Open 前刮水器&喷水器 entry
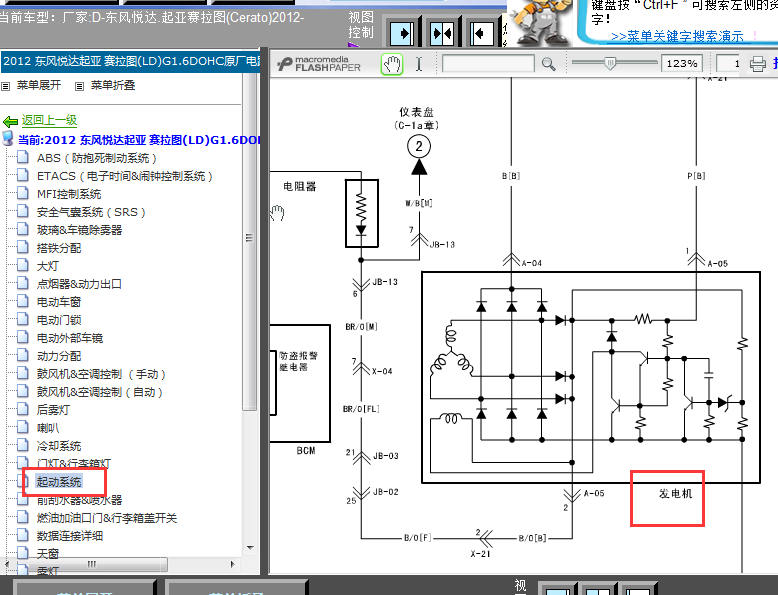The width and height of the screenshot is (778, 595). coord(79,500)
